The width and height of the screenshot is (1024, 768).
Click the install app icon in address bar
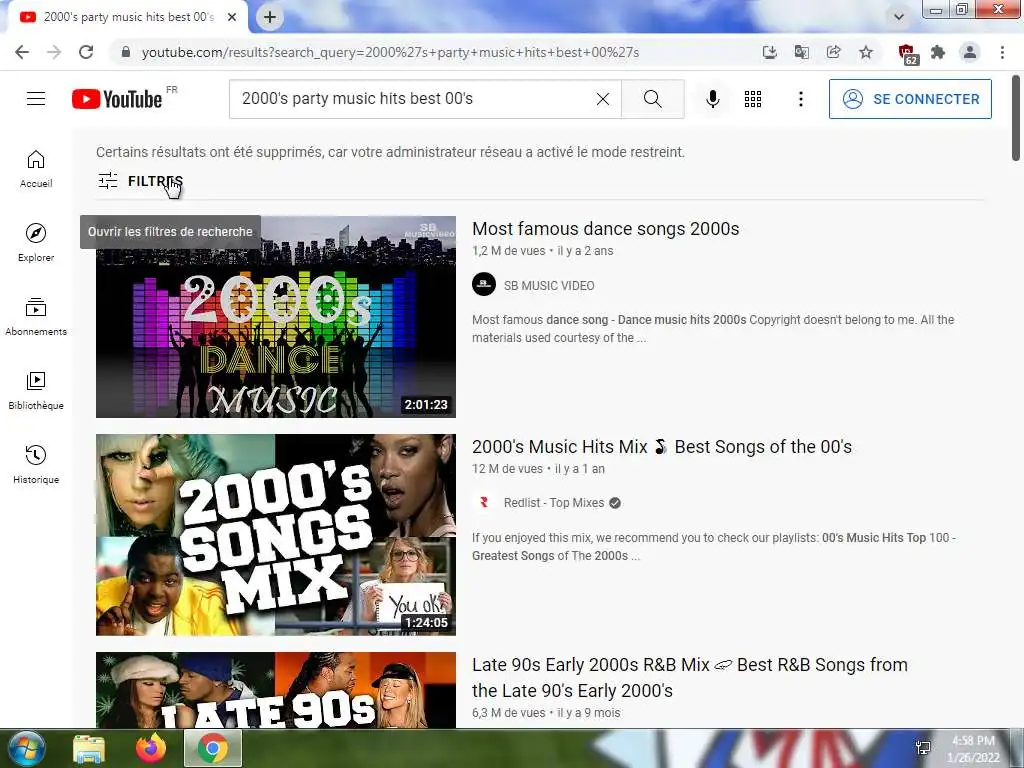click(x=769, y=52)
